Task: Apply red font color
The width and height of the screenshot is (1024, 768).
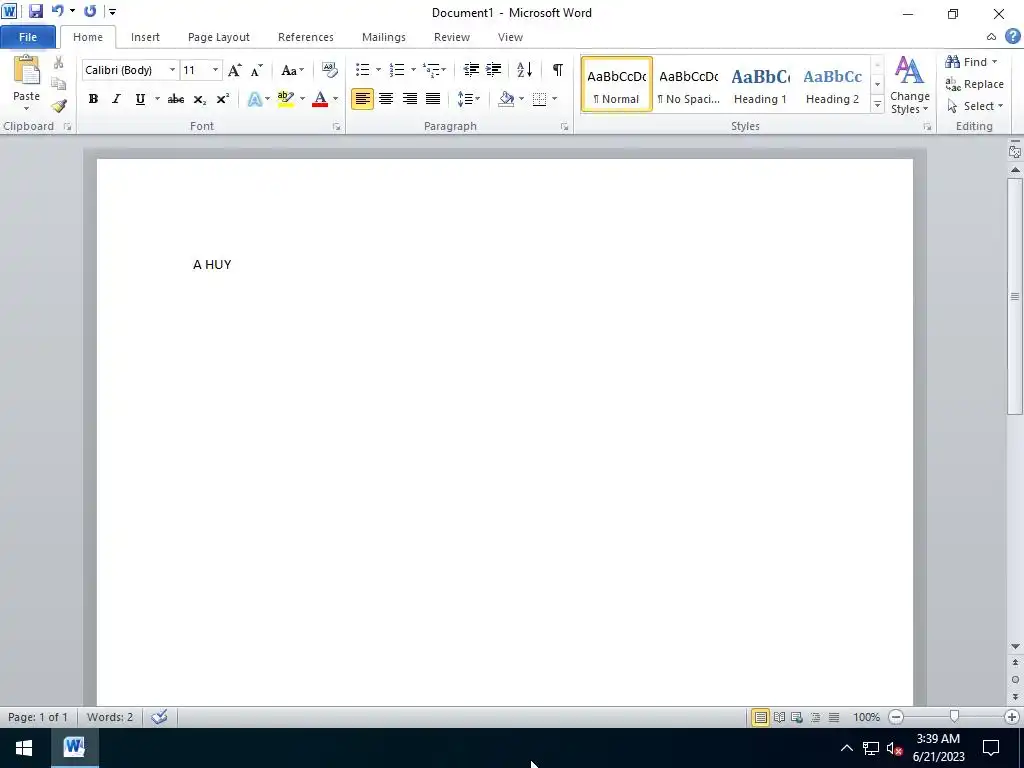Action: click(320, 99)
